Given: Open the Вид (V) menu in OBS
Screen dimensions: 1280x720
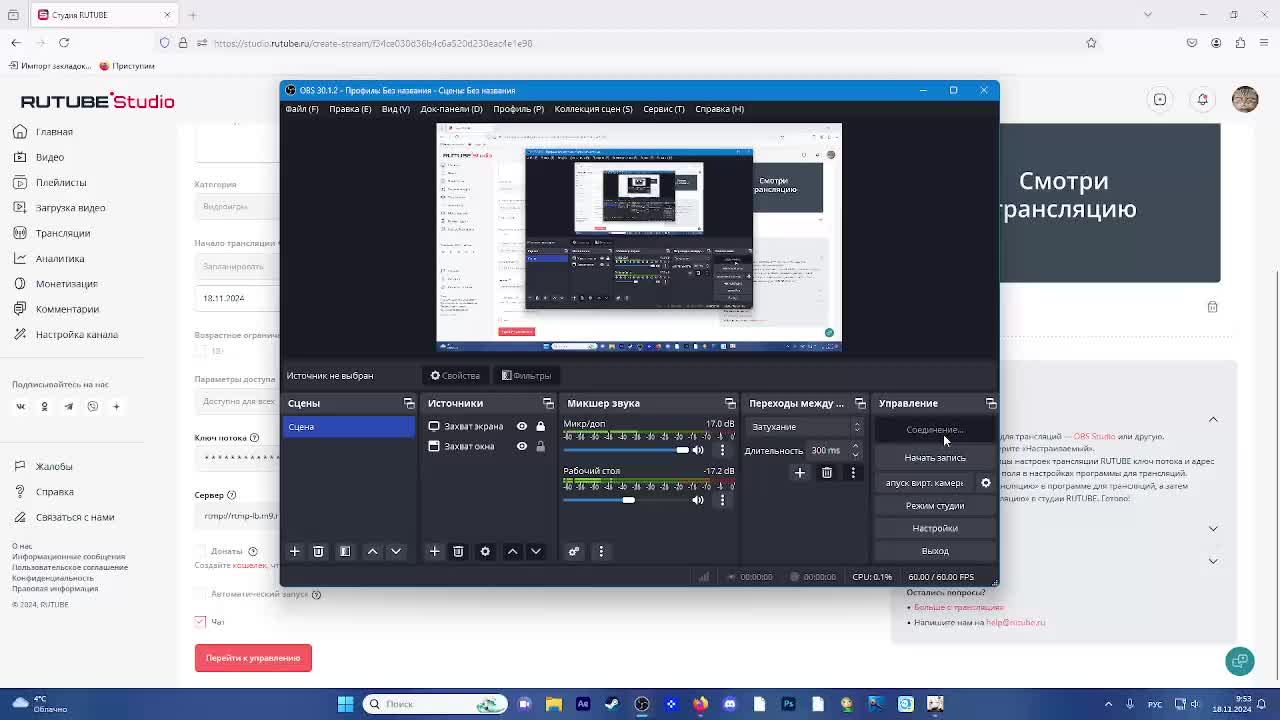Looking at the screenshot, I should point(395,109).
